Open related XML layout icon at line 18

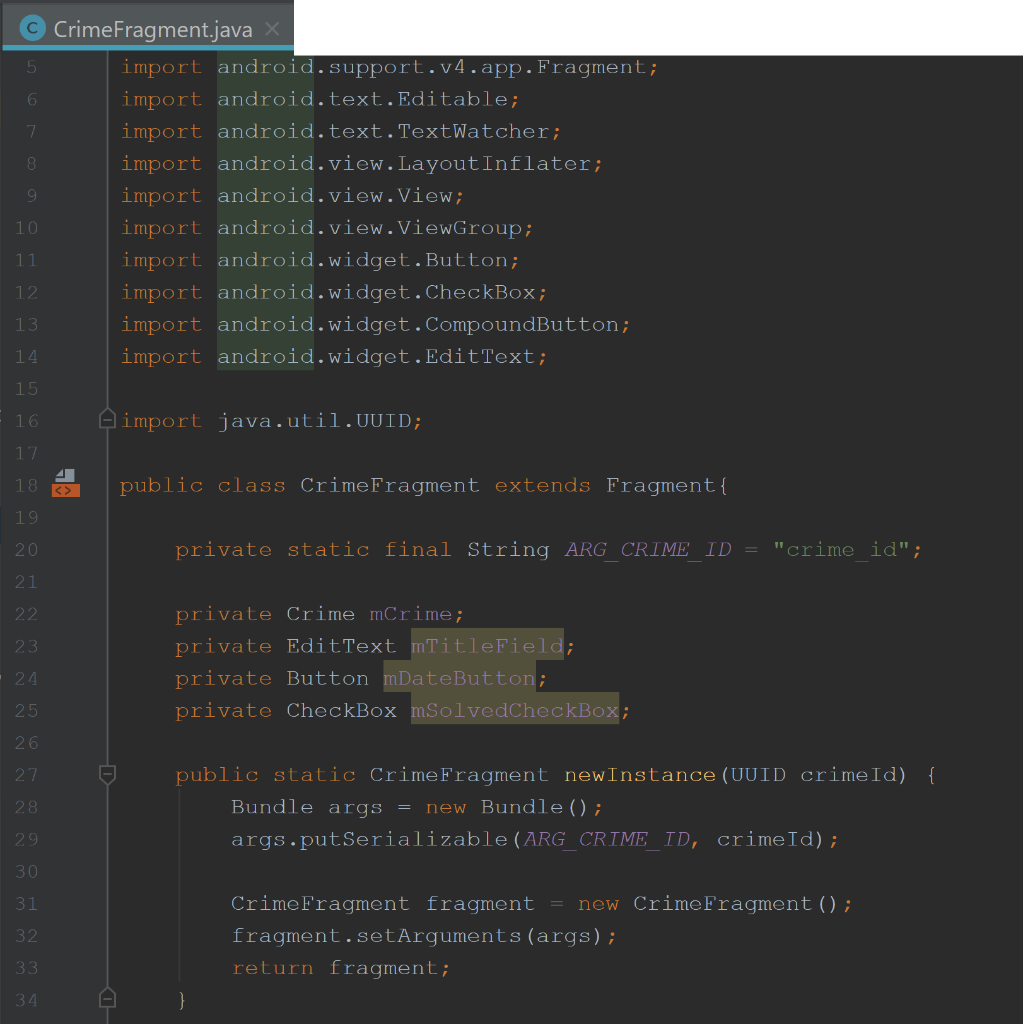(x=65, y=483)
